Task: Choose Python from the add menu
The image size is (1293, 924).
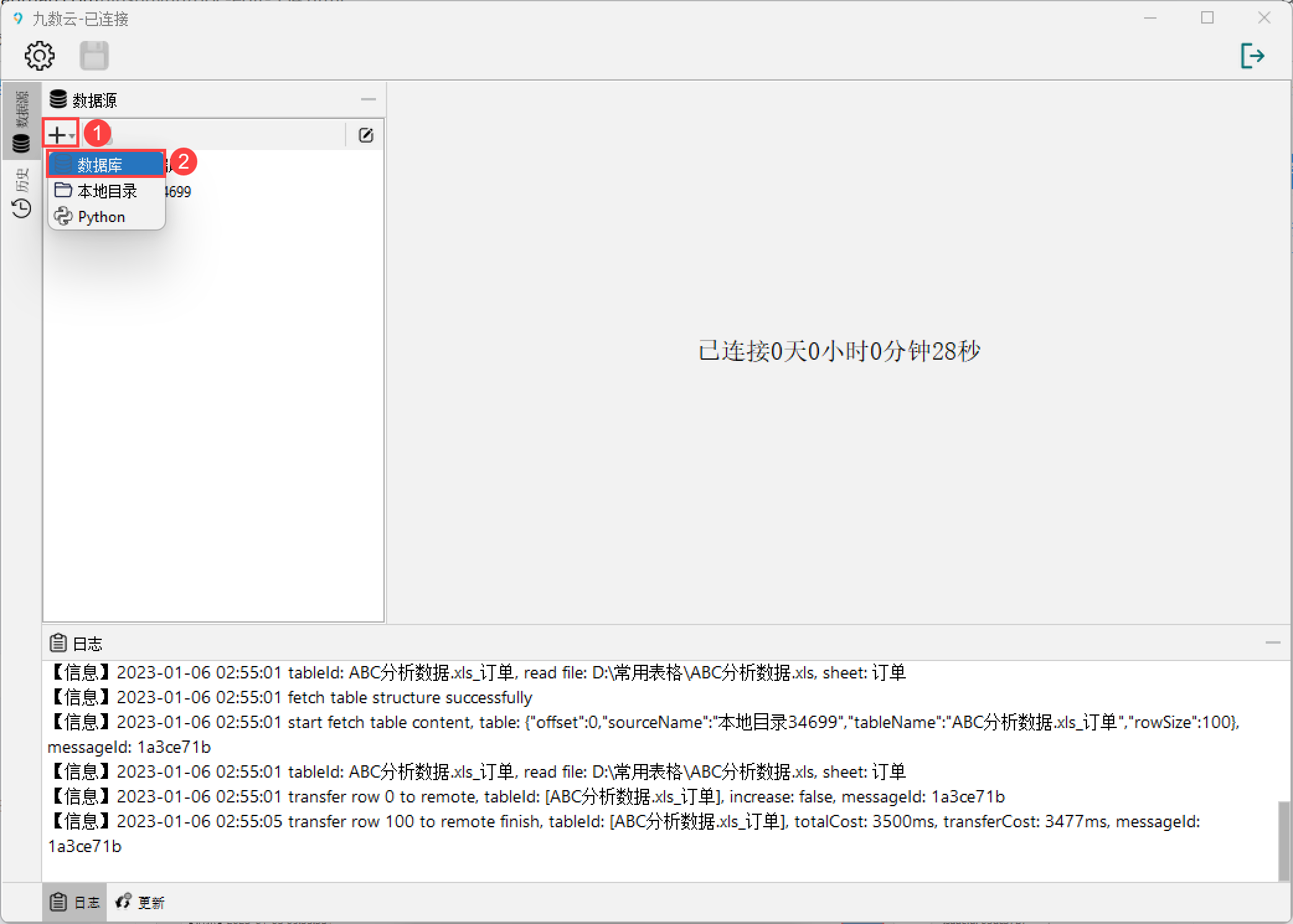Action: 102,217
